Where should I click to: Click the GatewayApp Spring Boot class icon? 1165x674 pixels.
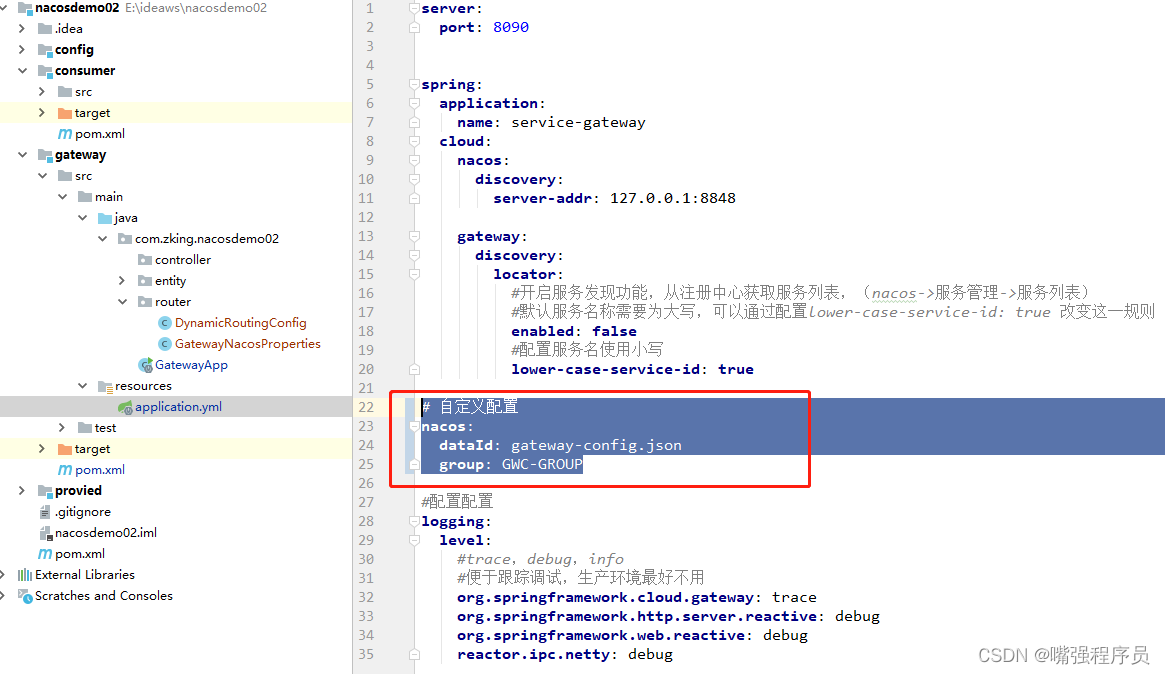(x=146, y=365)
